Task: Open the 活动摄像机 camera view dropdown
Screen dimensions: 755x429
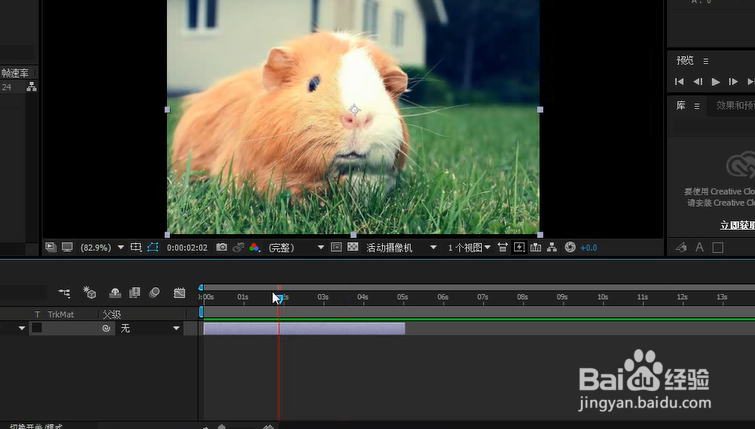Action: coord(401,247)
